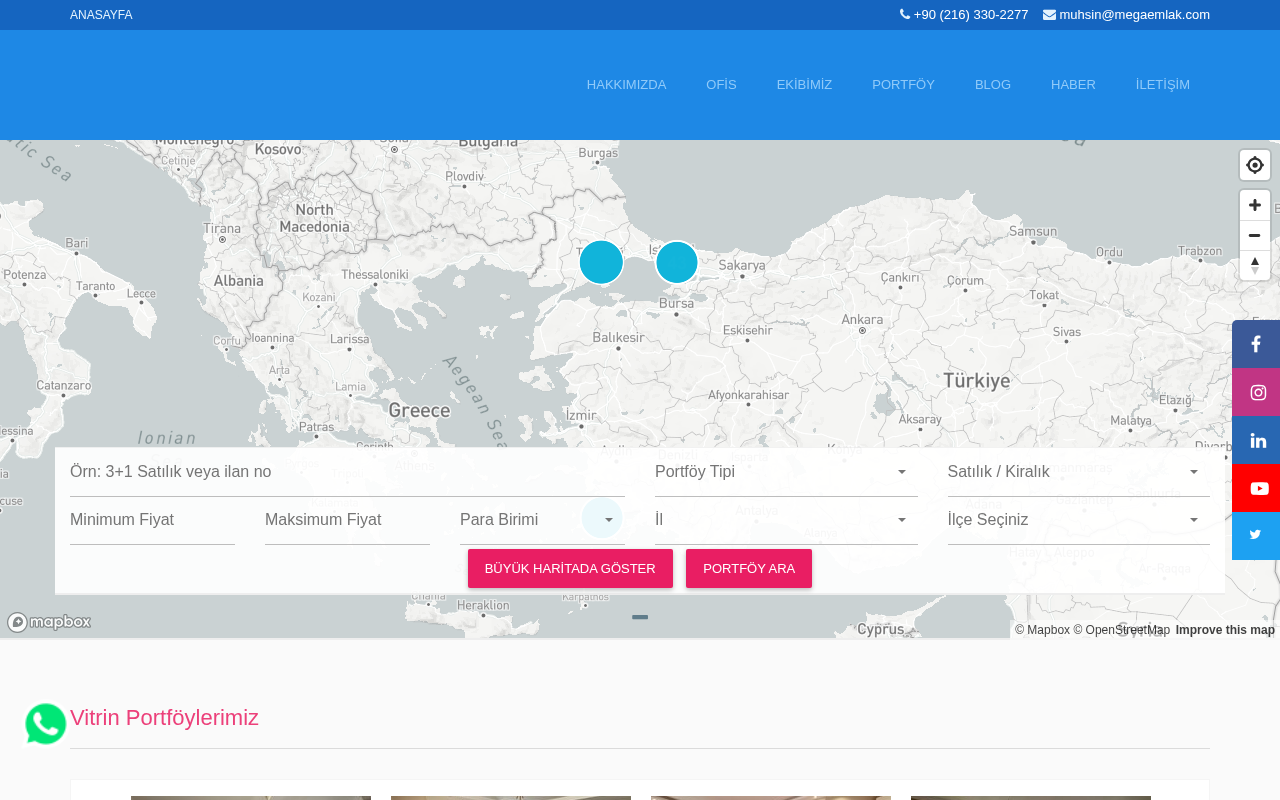1280x800 pixels.
Task: Start a WhatsApp chat
Action: 46,724
